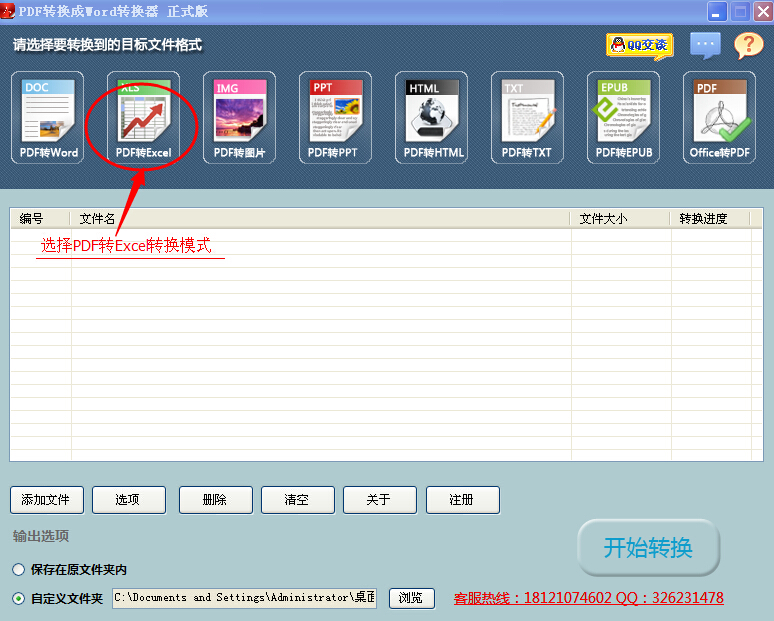Viewport: 774px width, 621px height.
Task: Click the 文件名 column header
Action: click(320, 219)
